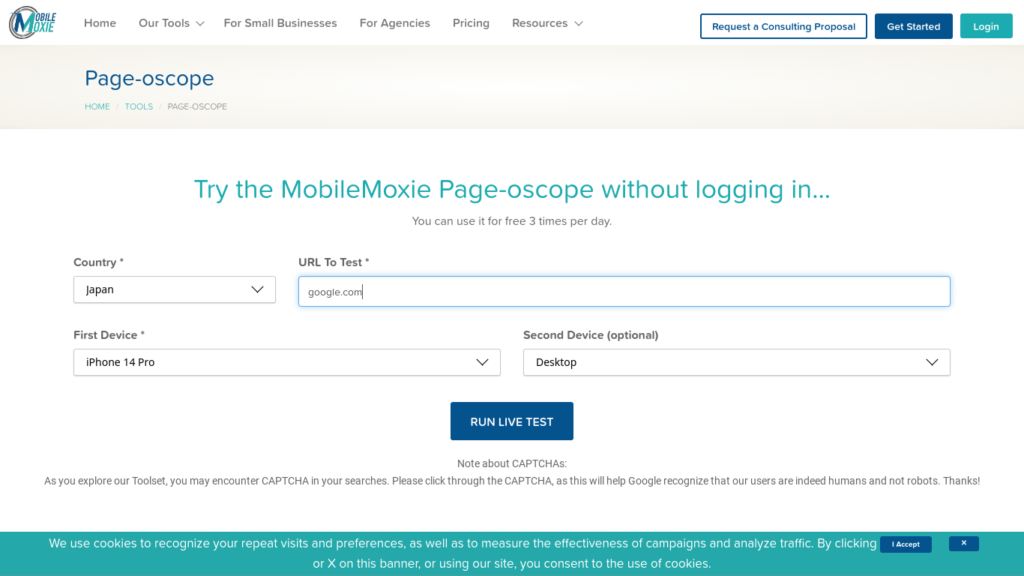Open the Country dropdown showing Japan
The height and width of the screenshot is (576, 1024).
174,290
